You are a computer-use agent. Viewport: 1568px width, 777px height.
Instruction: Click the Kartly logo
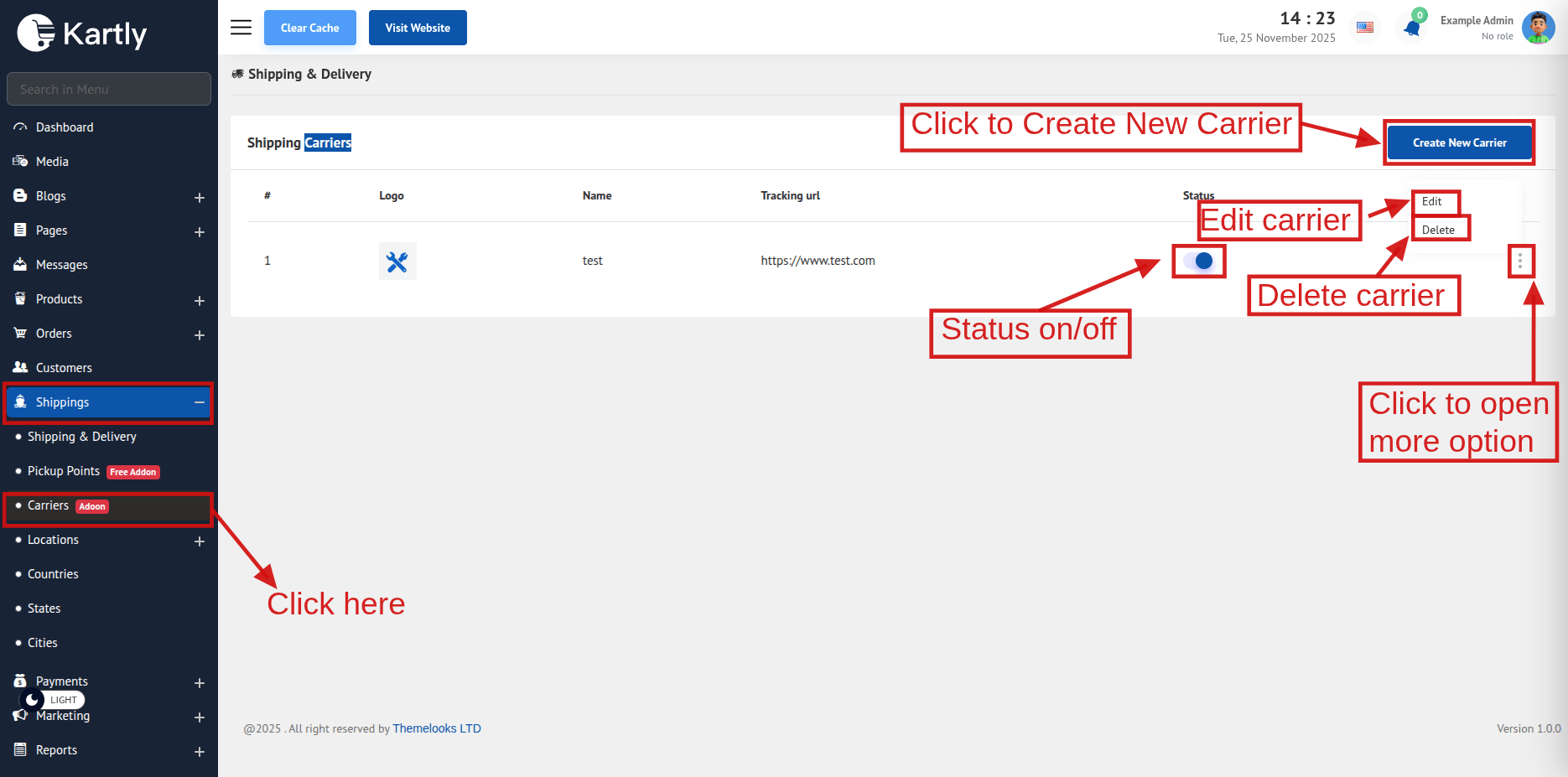point(82,34)
